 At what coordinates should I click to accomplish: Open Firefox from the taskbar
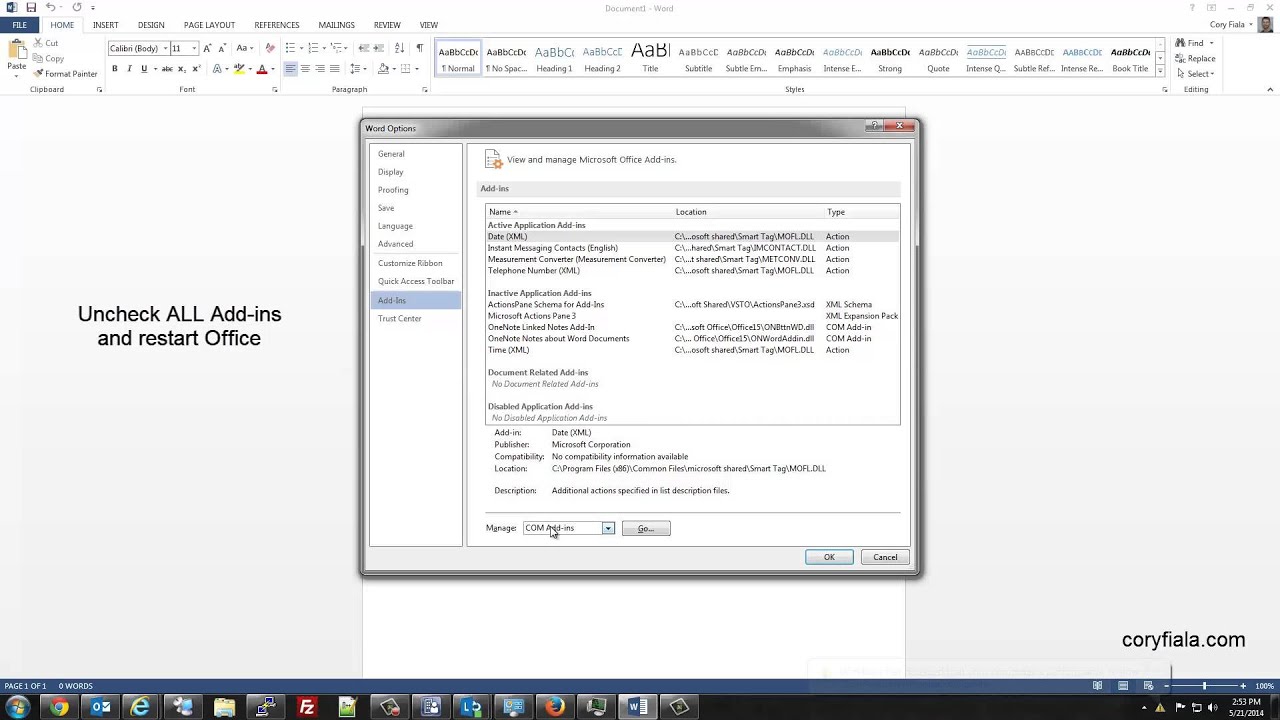554,707
